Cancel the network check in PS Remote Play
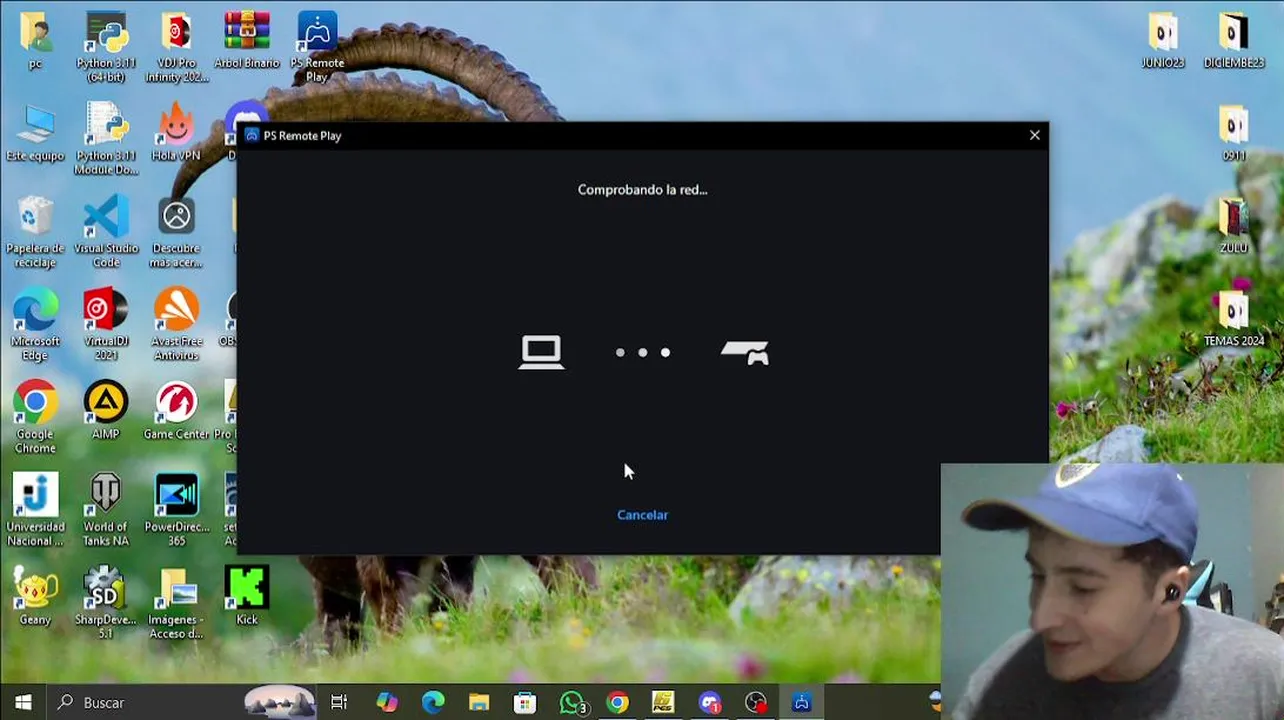This screenshot has height=720, width=1284. [642, 515]
